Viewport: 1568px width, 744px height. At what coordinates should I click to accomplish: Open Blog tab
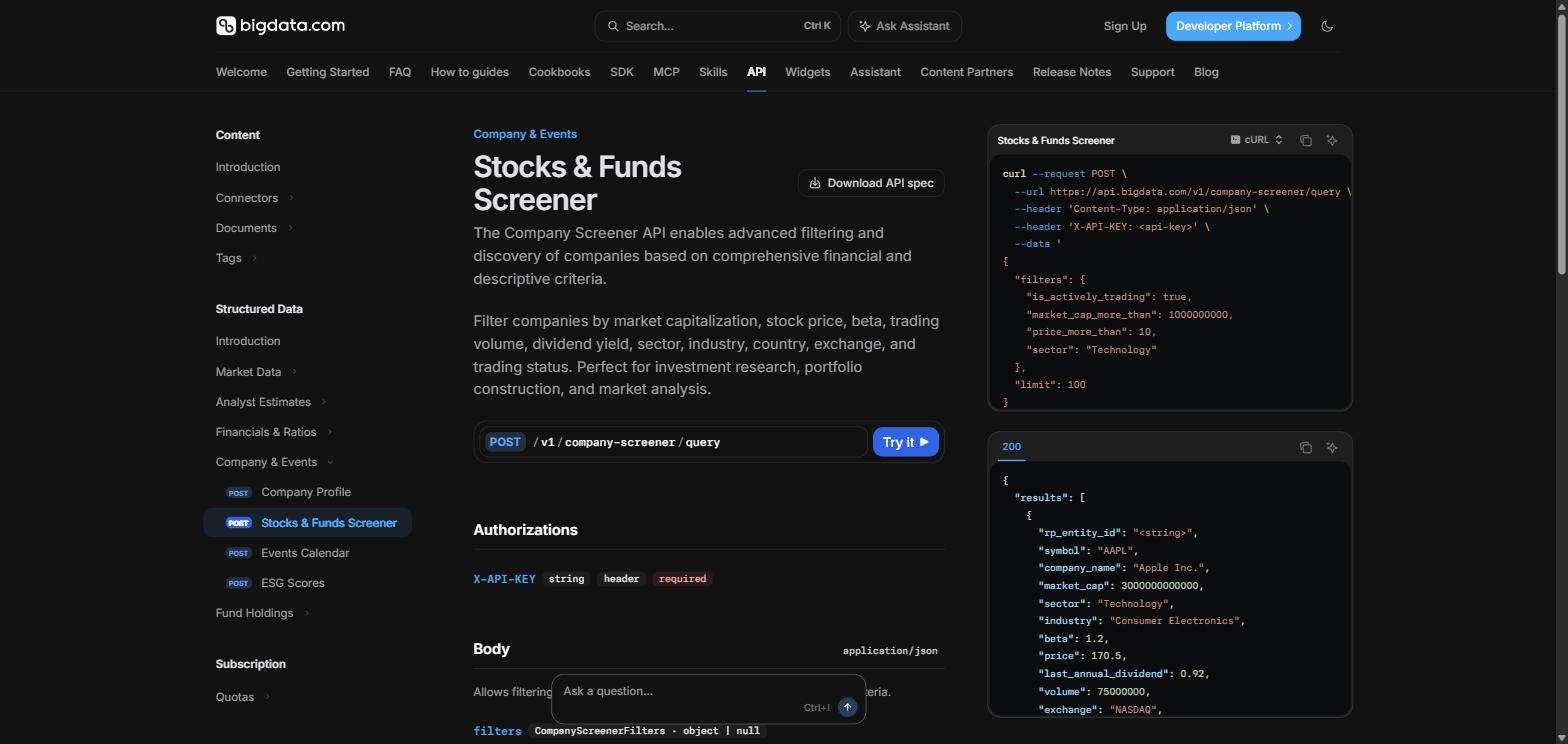1206,72
